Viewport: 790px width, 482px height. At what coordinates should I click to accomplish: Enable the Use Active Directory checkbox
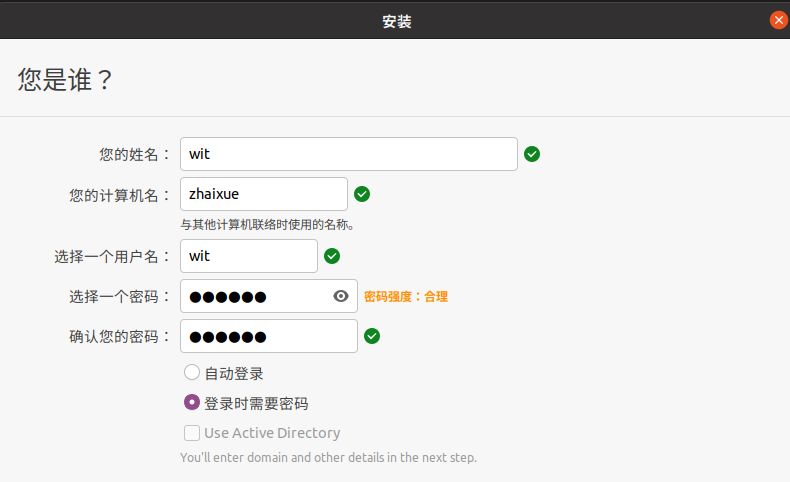tap(191, 433)
